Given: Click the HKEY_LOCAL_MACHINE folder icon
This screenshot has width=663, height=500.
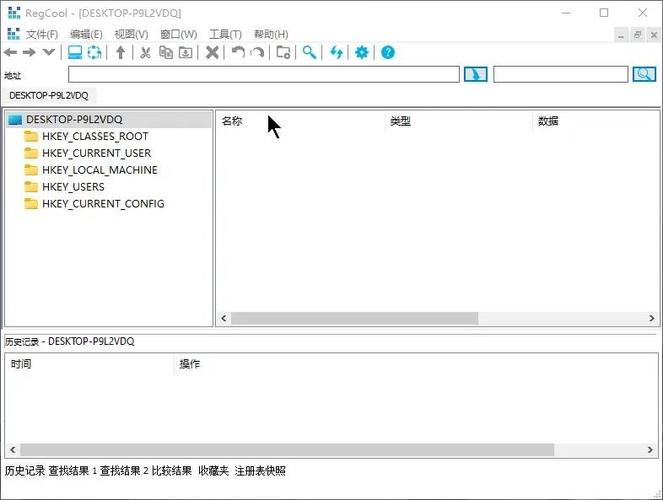Looking at the screenshot, I should (x=31, y=170).
